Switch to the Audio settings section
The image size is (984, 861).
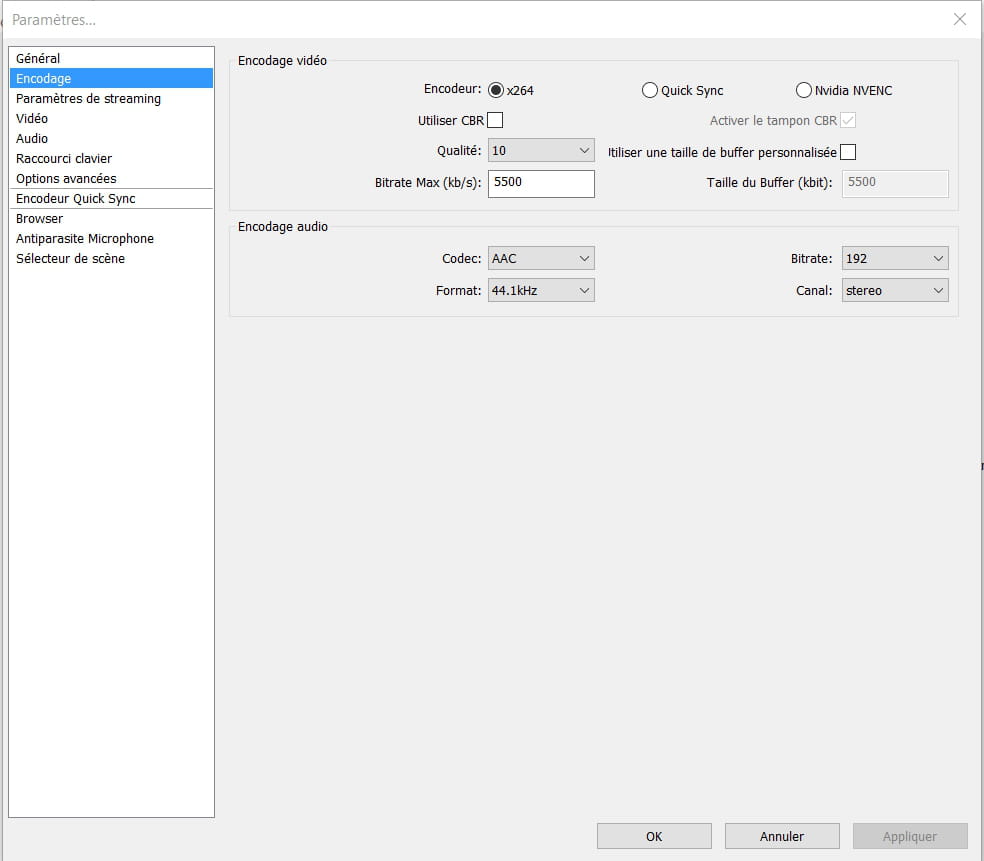(111, 139)
